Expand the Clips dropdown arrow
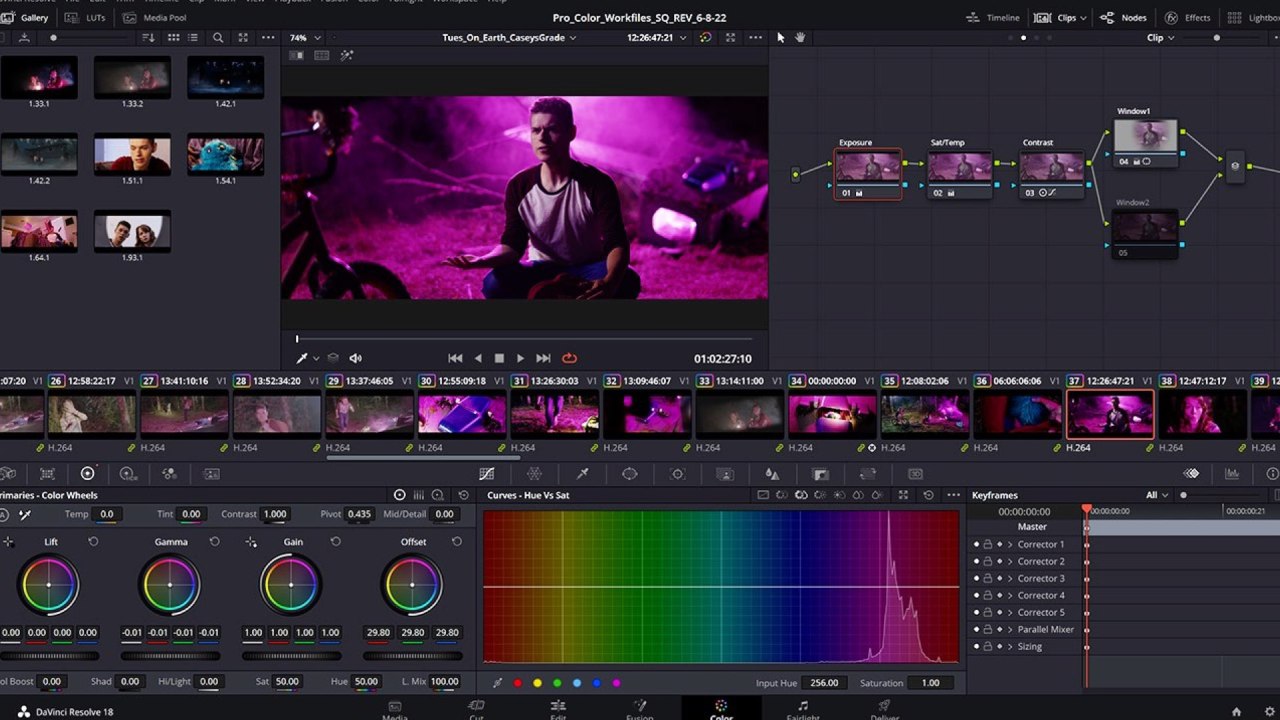1280x720 pixels. (x=1083, y=18)
